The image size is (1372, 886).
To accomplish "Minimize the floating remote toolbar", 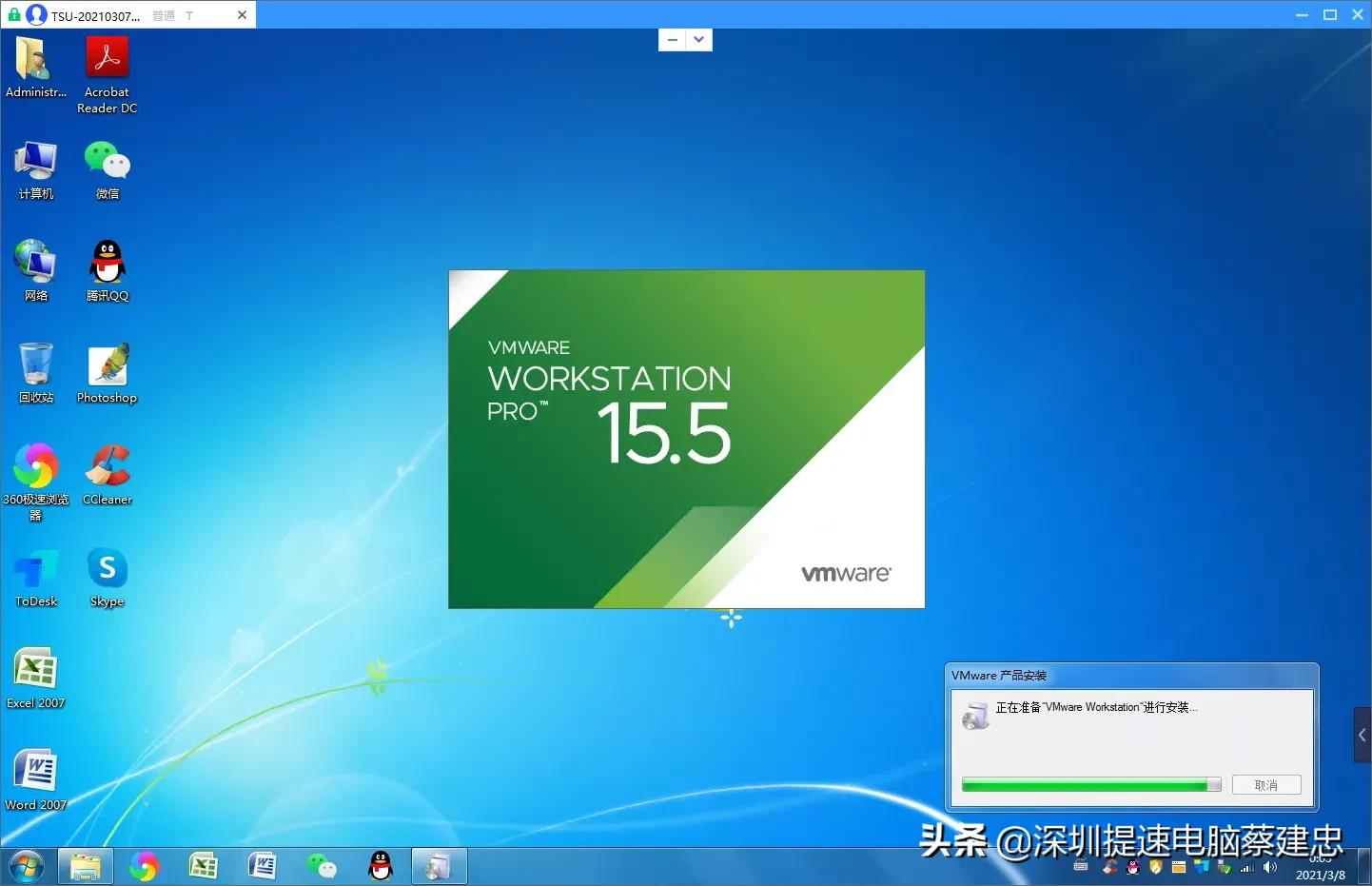I will click(x=673, y=40).
